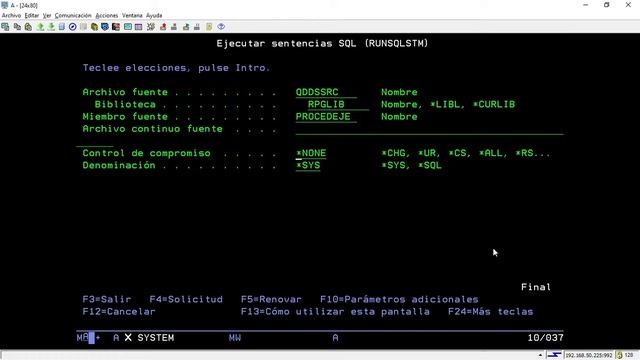Click the '*SYS, *SQL' options text

tap(411, 166)
